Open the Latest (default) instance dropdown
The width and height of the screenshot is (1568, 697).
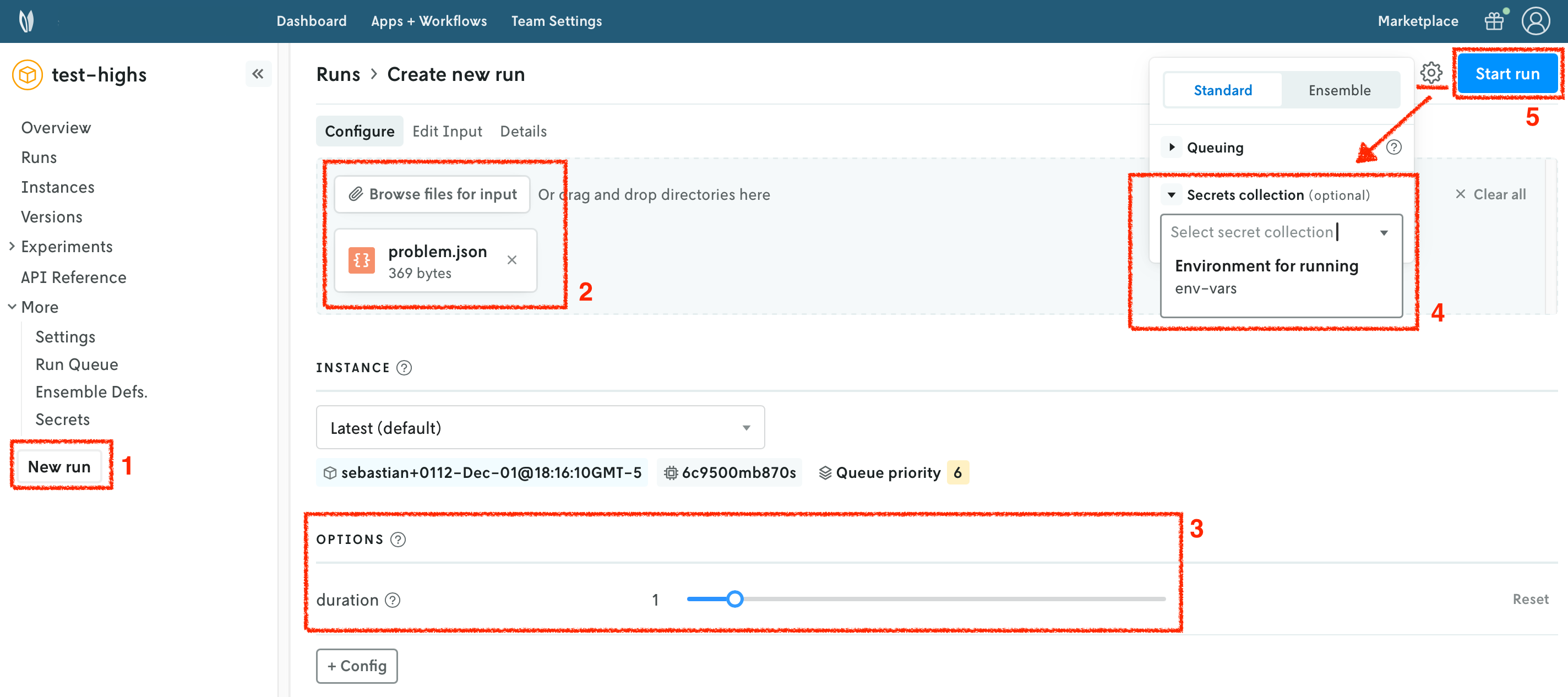pyautogui.click(x=540, y=428)
